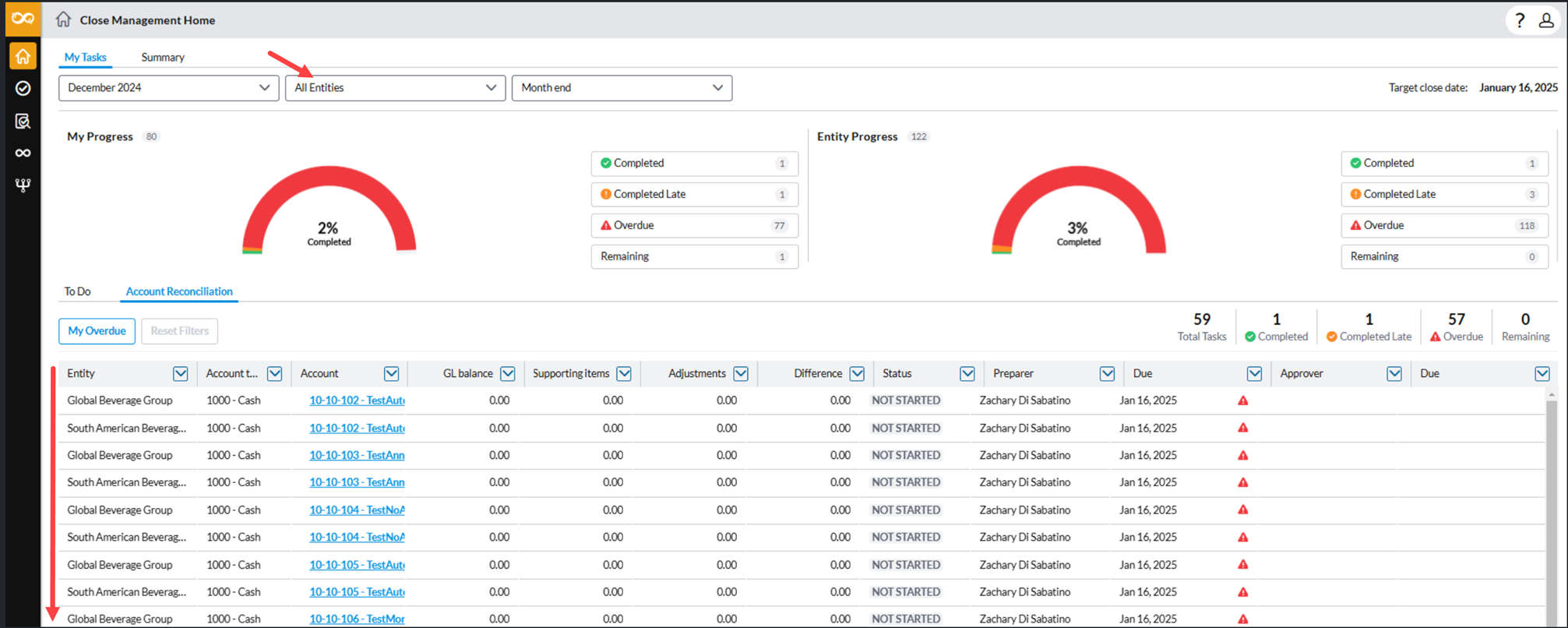Click the red Overdue icon in Entity Progress
Screen dimensions: 1568x628
[x=1355, y=225]
